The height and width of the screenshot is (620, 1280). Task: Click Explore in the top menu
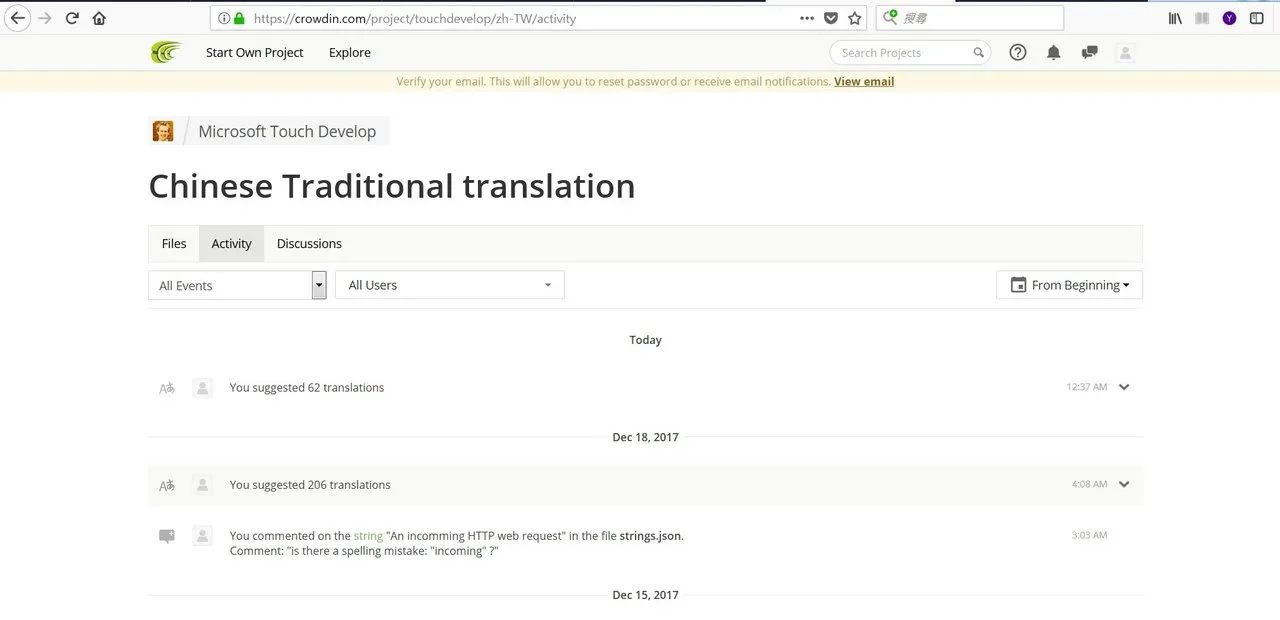pyautogui.click(x=350, y=53)
